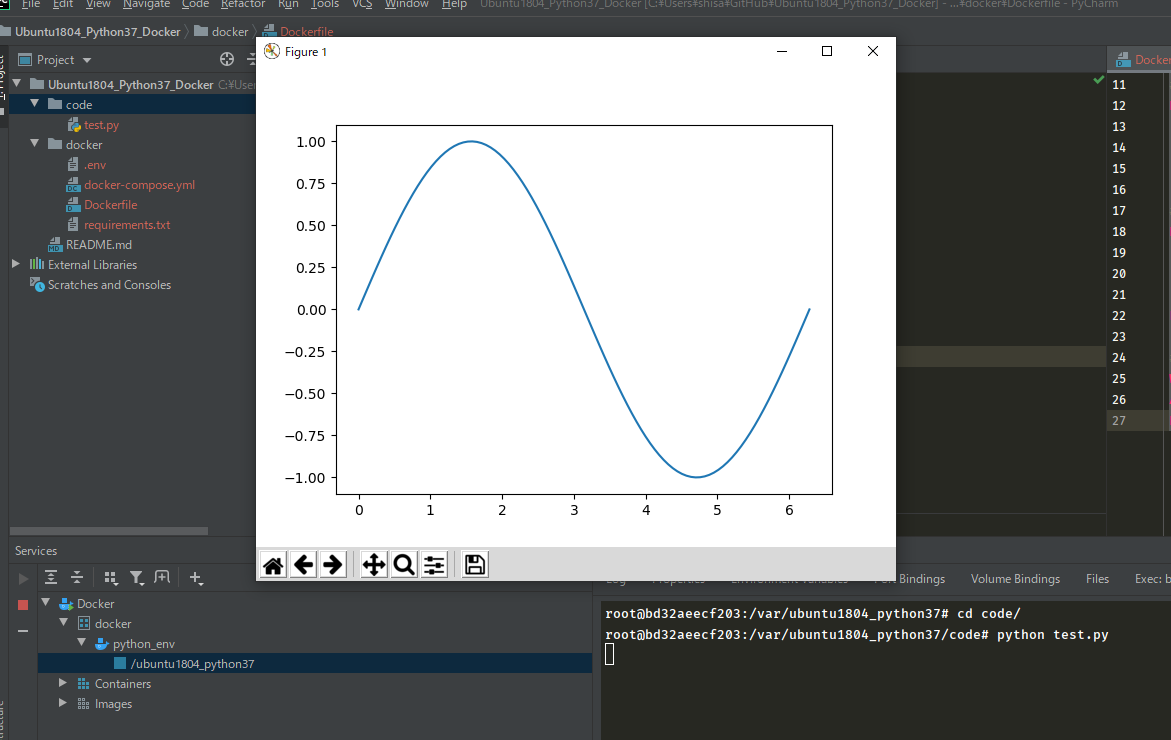Image resolution: width=1171 pixels, height=740 pixels.
Task: Stop the container with red square icon
Action: 22,604
